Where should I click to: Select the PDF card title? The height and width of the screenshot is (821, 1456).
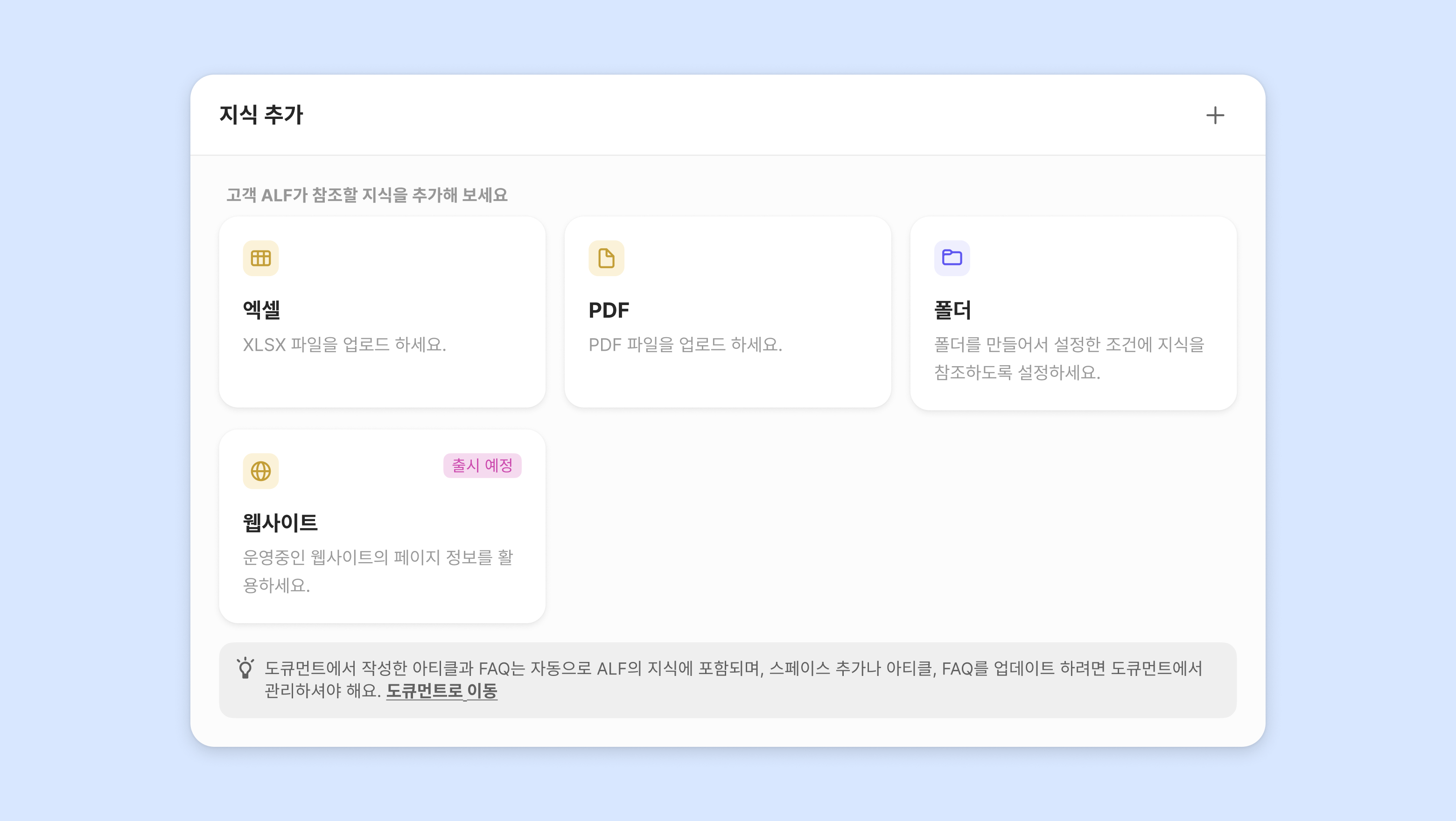[609, 310]
